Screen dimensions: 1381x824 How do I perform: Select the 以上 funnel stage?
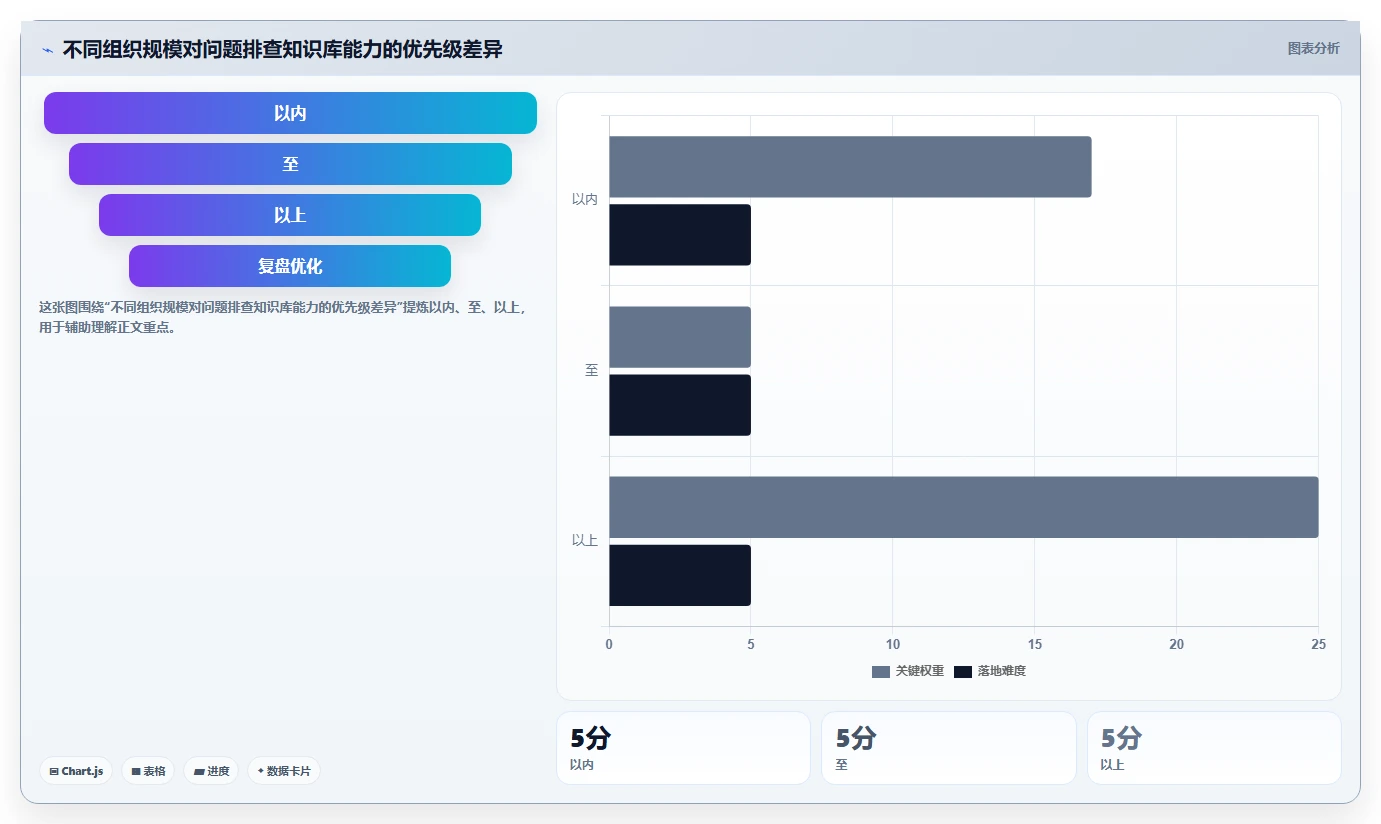(290, 215)
